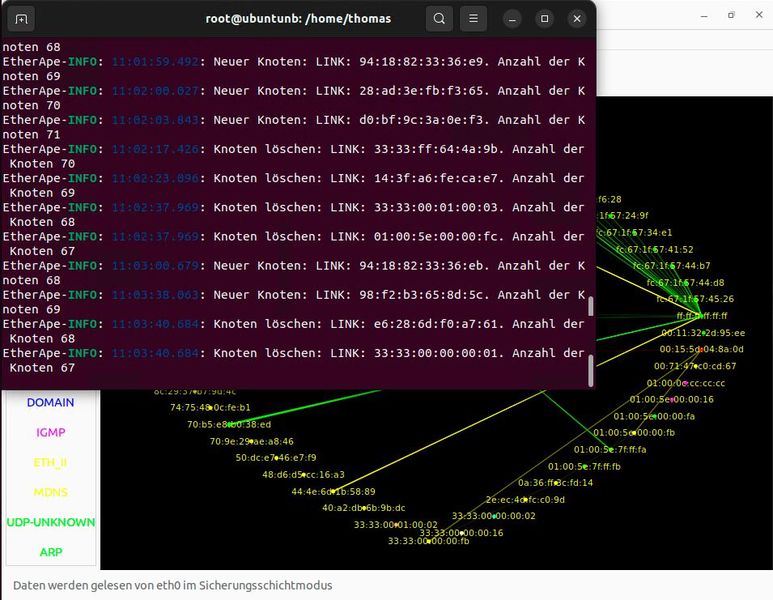The width and height of the screenshot is (773, 600).
Task: Click node 00:11:32:2d:95:ee
Action: click(x=703, y=333)
